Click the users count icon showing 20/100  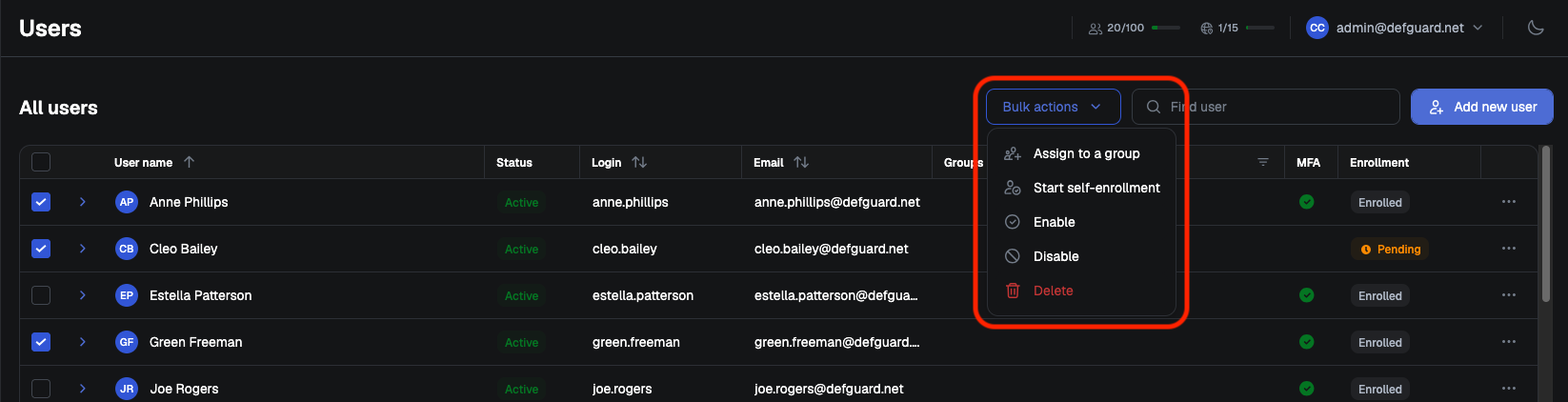point(1096,29)
